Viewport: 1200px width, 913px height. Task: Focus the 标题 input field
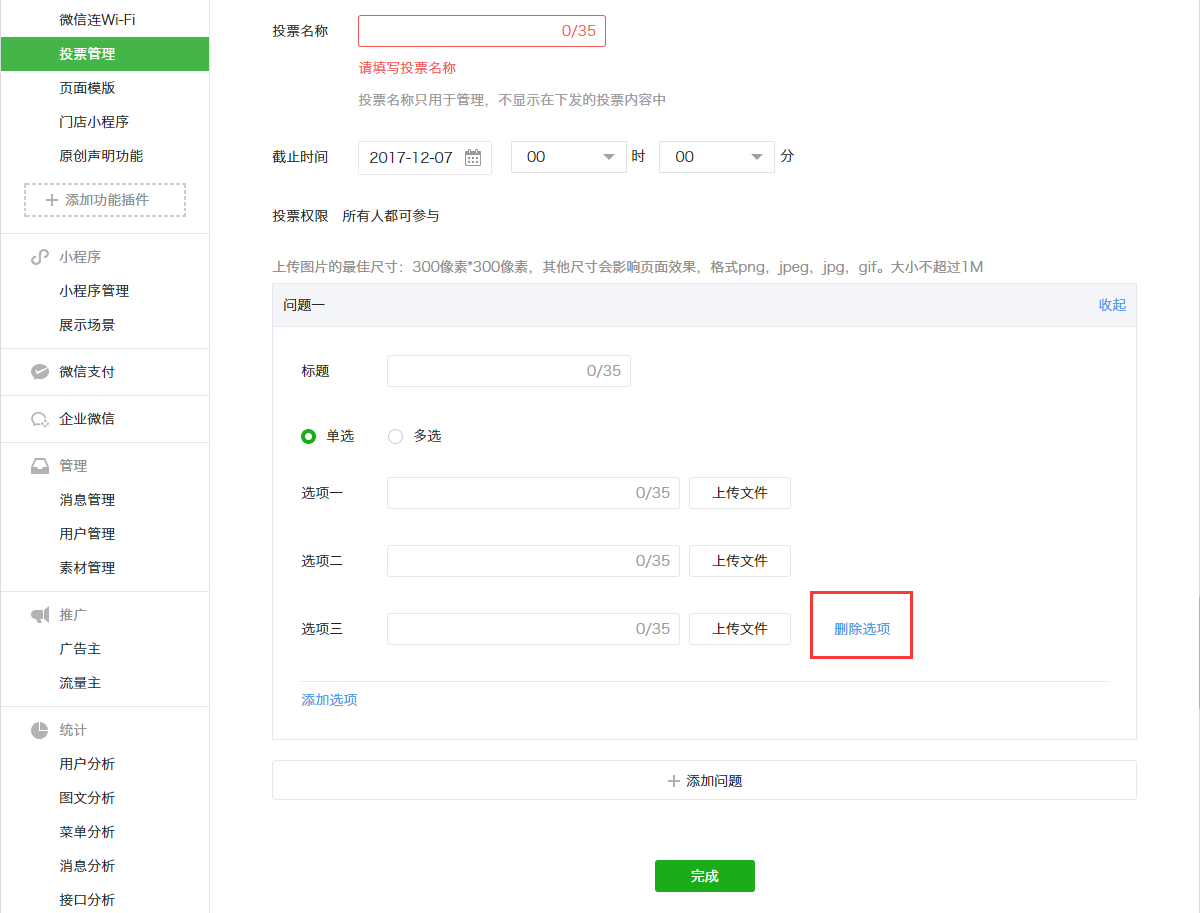509,371
